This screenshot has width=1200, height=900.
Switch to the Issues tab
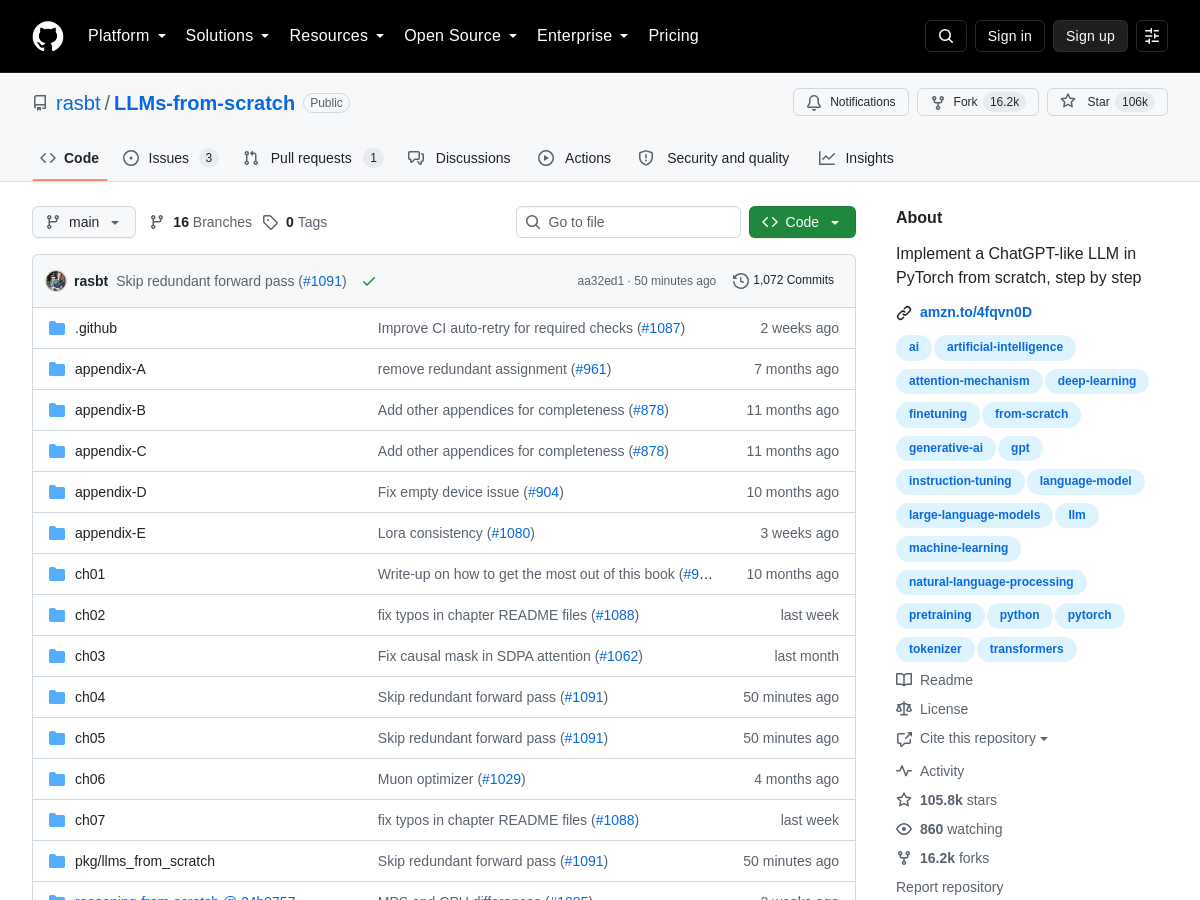[x=171, y=158]
